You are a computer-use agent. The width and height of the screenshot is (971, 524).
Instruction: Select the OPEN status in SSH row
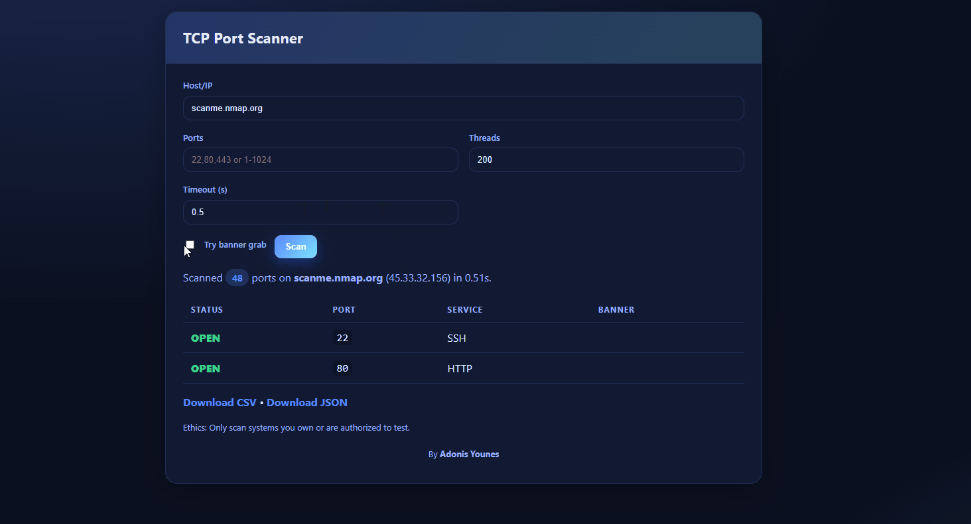coord(206,338)
